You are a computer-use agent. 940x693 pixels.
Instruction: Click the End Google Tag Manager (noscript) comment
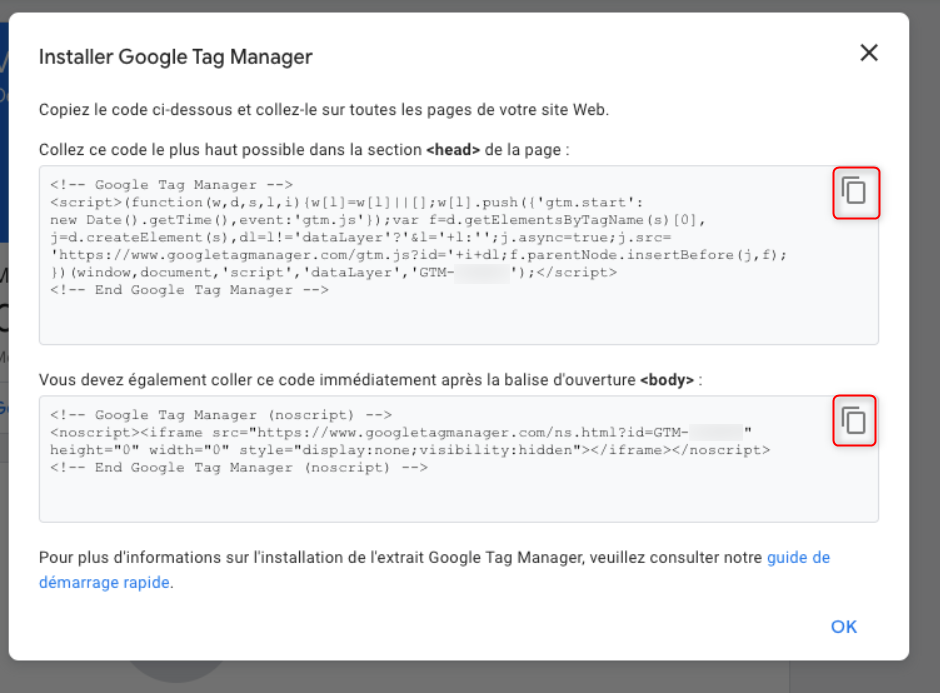[x=239, y=468]
